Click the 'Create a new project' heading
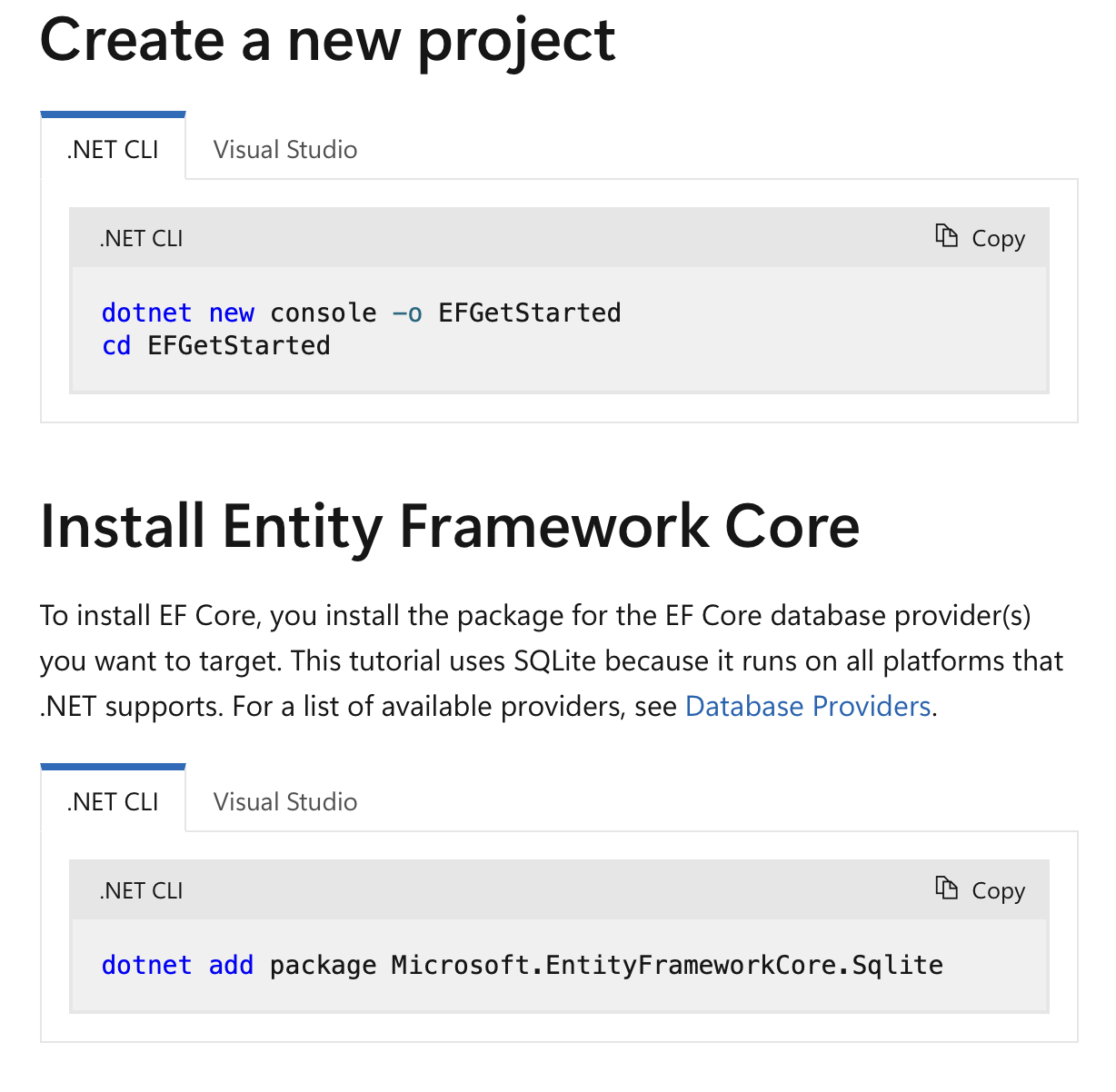This screenshot has height=1092, width=1116. (327, 40)
